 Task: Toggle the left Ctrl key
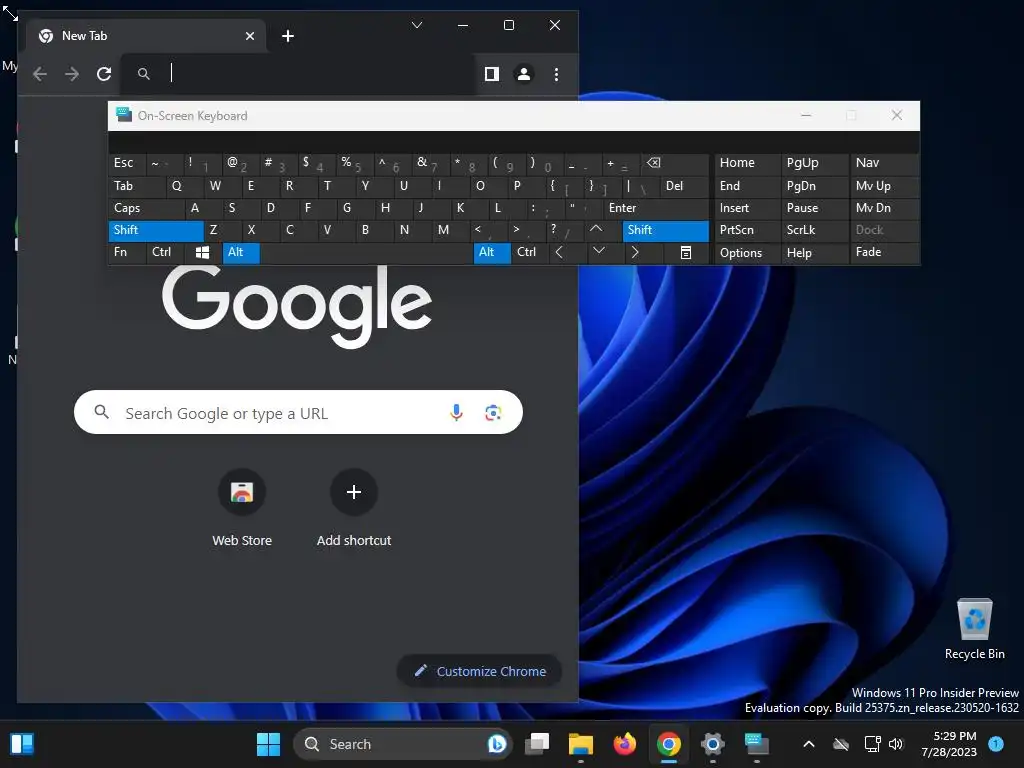point(165,253)
